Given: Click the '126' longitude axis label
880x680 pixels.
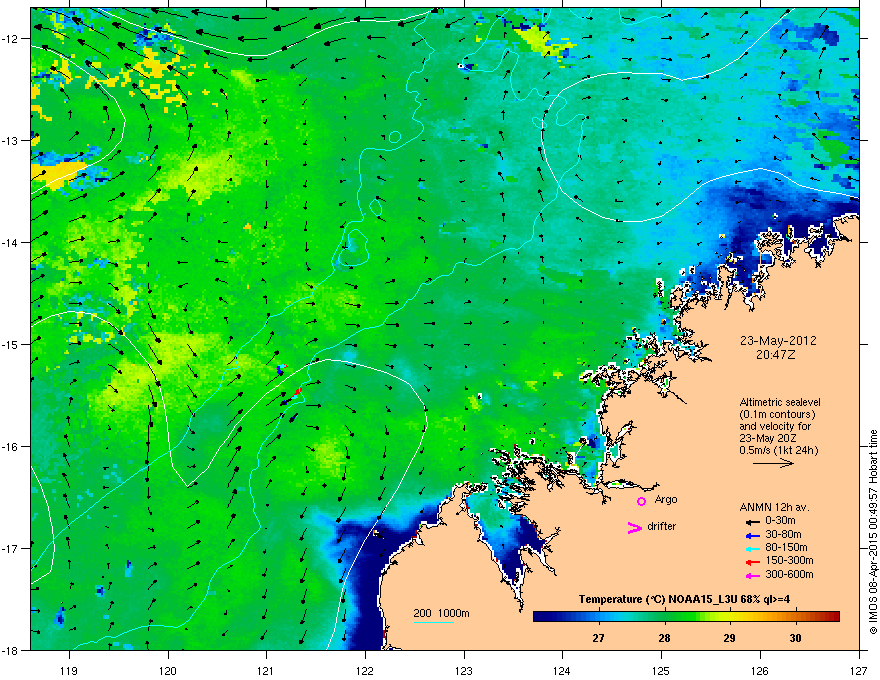Looking at the screenshot, I should [x=760, y=670].
